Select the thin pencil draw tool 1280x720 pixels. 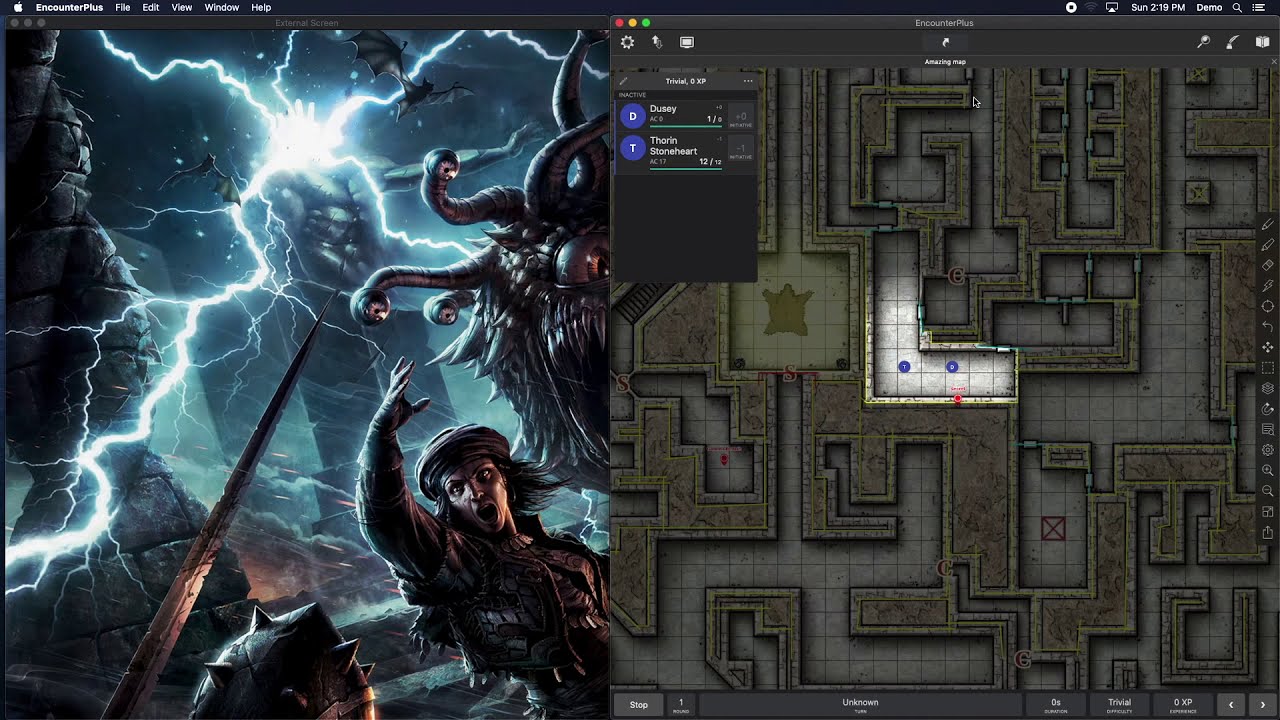click(x=1268, y=225)
